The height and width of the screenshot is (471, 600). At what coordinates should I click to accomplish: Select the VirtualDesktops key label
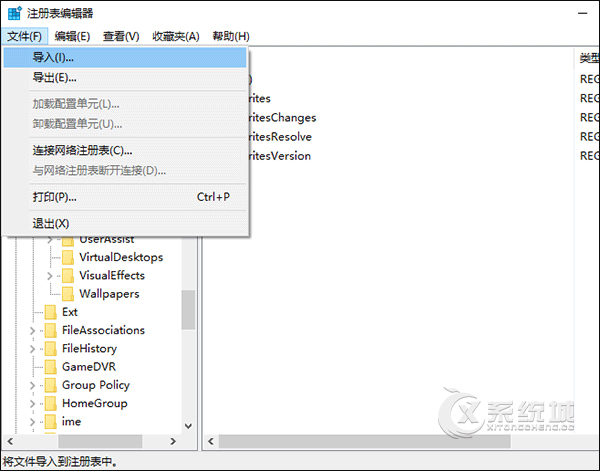[121, 257]
